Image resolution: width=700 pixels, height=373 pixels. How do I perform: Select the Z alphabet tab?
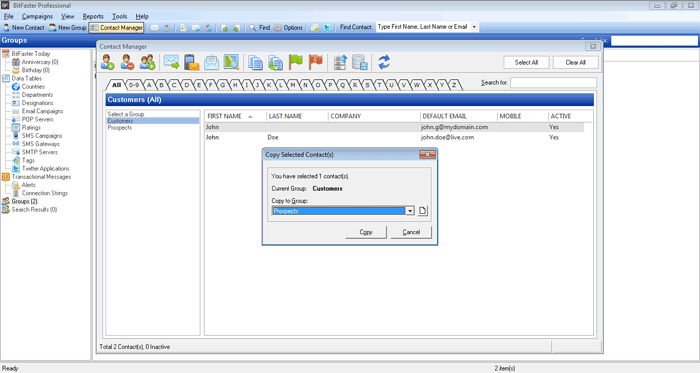[454, 85]
